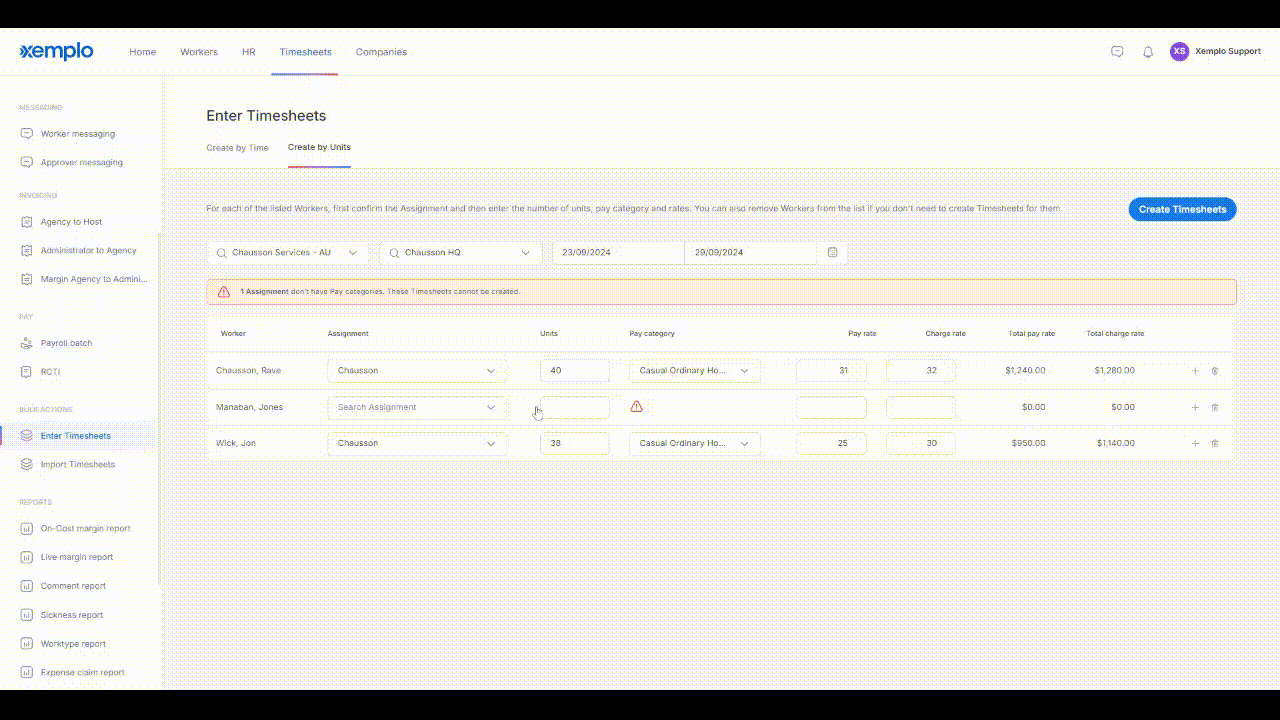Click the Payroll batch icon

coord(27,343)
